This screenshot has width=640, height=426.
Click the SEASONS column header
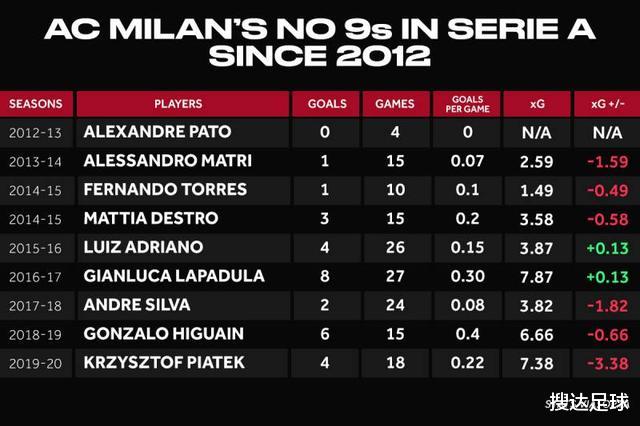[x=37, y=103]
